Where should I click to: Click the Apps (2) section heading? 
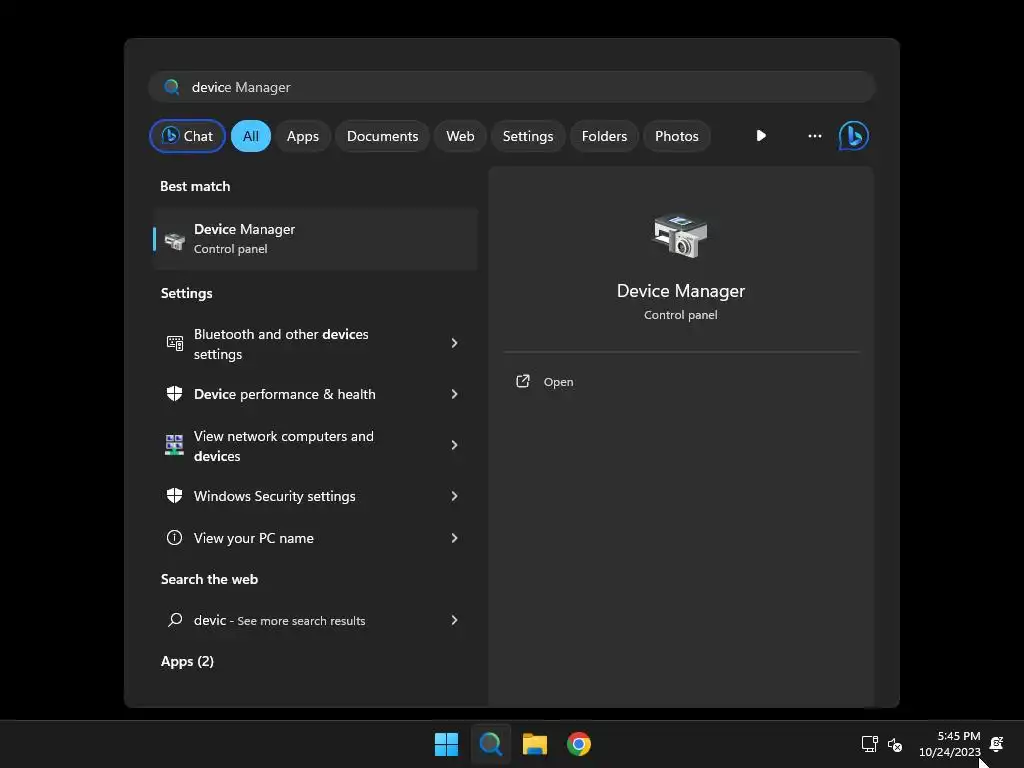[187, 661]
